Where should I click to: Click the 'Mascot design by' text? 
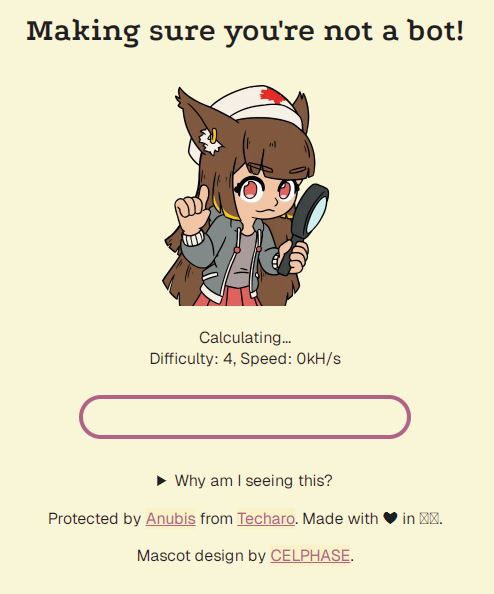coord(201,556)
